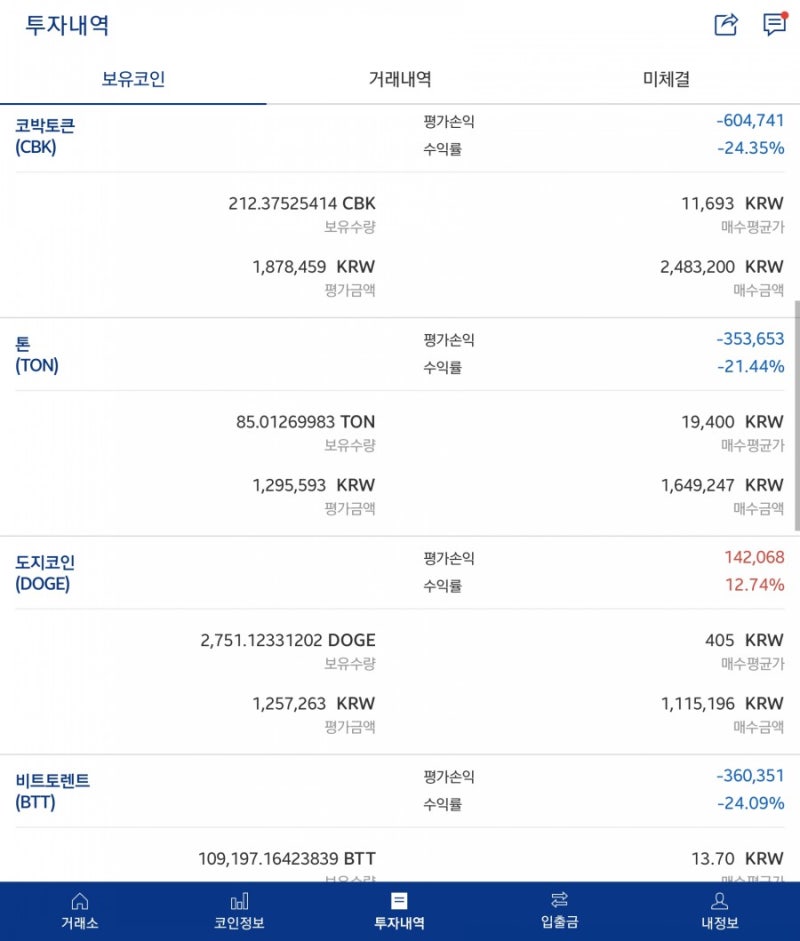Select DOGE profit value 142,068

click(754, 558)
